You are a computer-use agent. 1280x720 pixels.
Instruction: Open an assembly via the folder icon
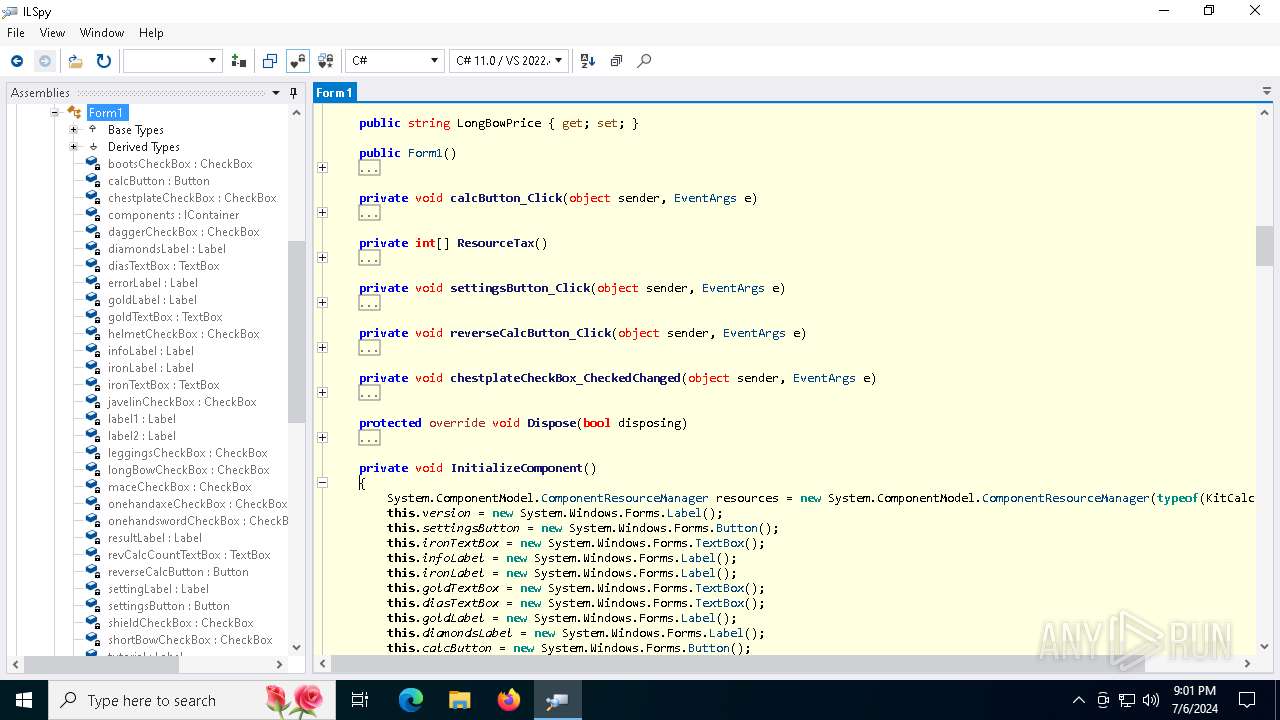tap(75, 61)
